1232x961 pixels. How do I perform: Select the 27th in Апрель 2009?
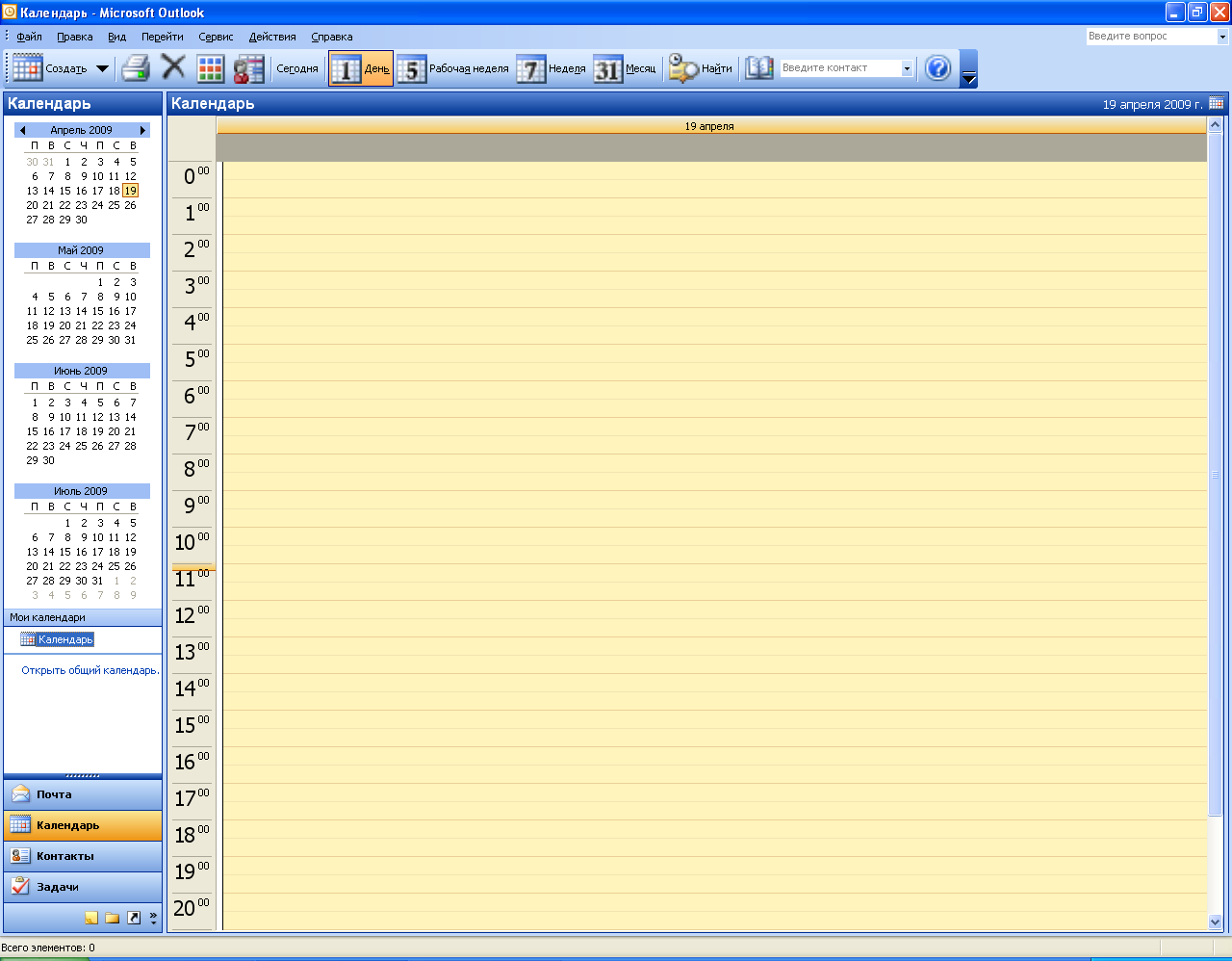click(33, 220)
